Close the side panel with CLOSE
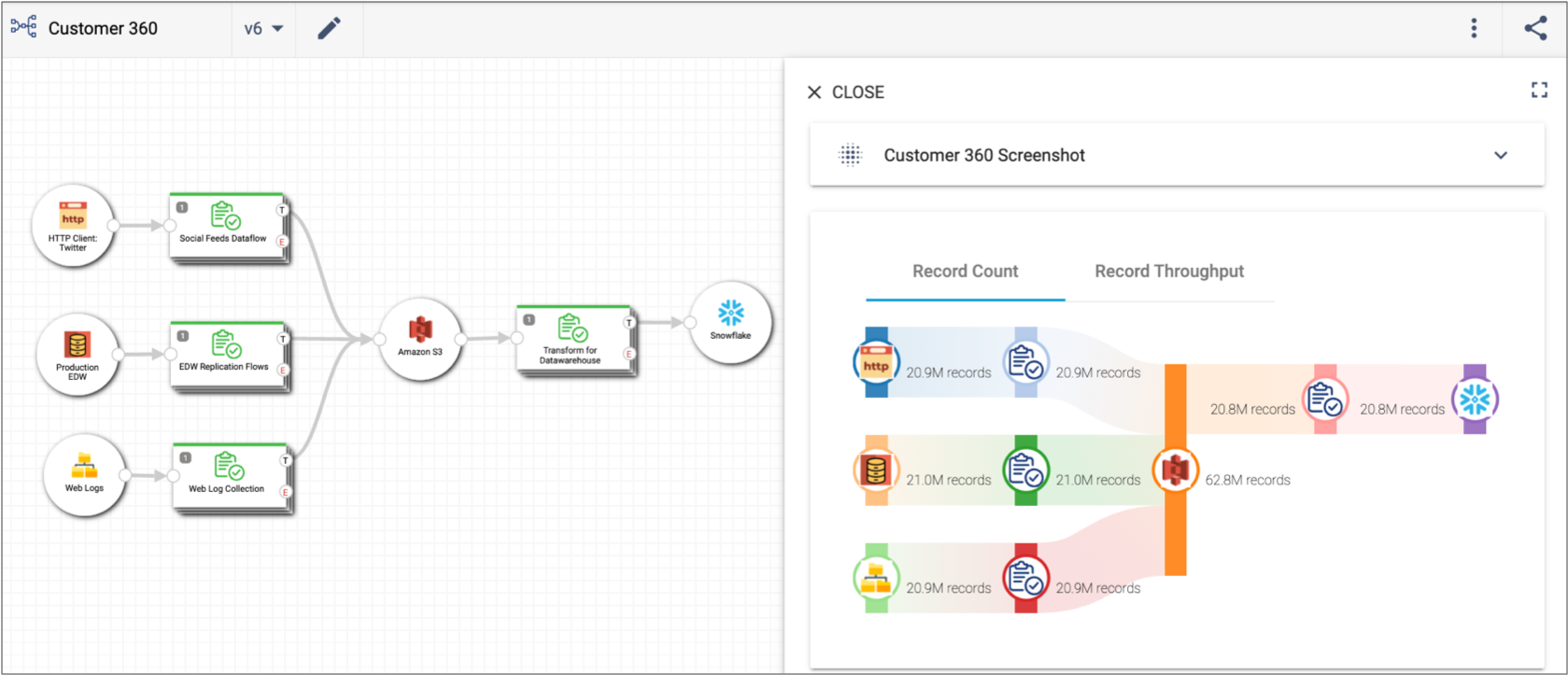 (x=845, y=92)
